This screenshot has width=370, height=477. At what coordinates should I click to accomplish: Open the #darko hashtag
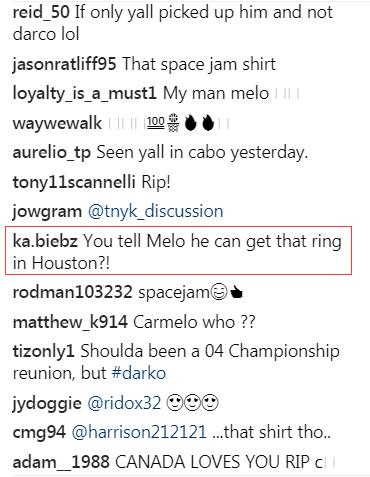click(139, 373)
